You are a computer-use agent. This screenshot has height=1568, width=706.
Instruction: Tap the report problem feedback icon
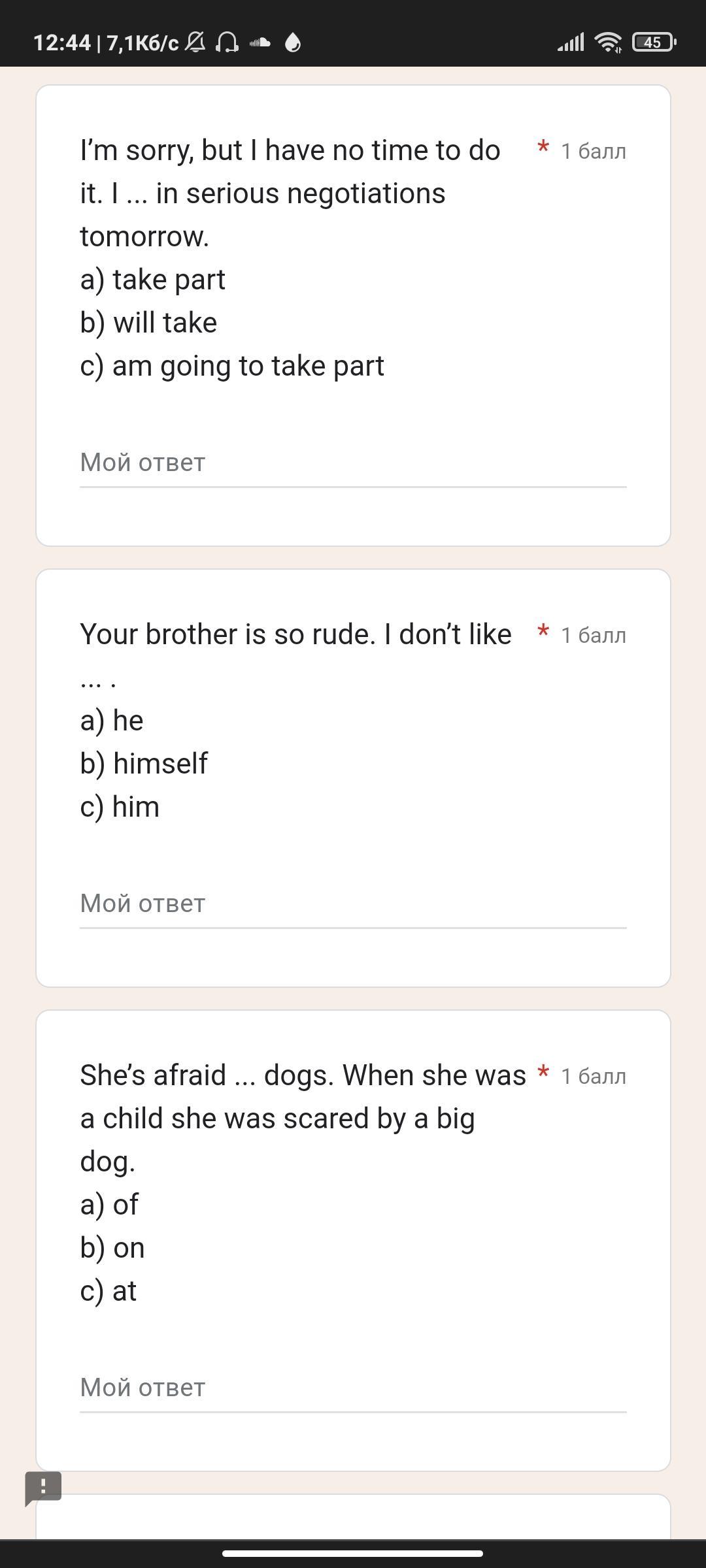[x=43, y=1488]
